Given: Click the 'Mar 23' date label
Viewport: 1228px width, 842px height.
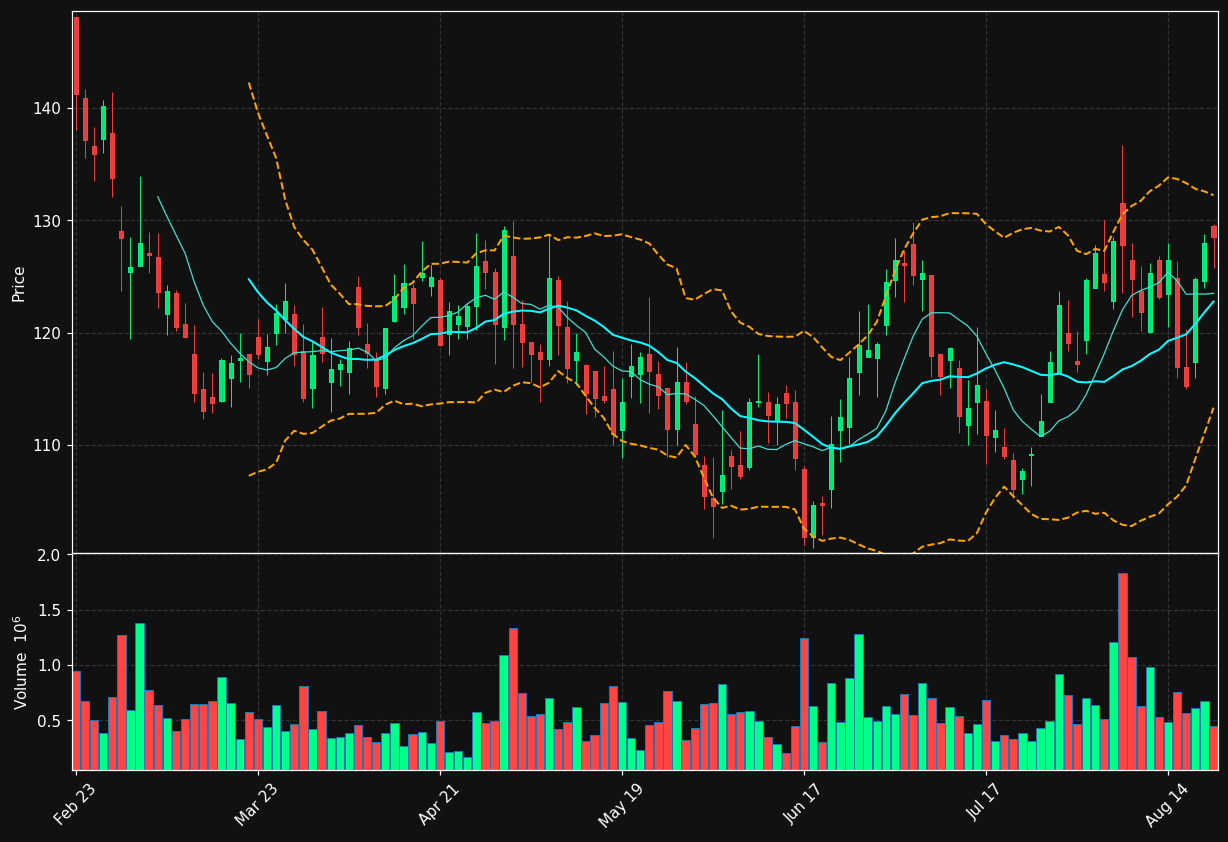Looking at the screenshot, I should click(x=256, y=802).
